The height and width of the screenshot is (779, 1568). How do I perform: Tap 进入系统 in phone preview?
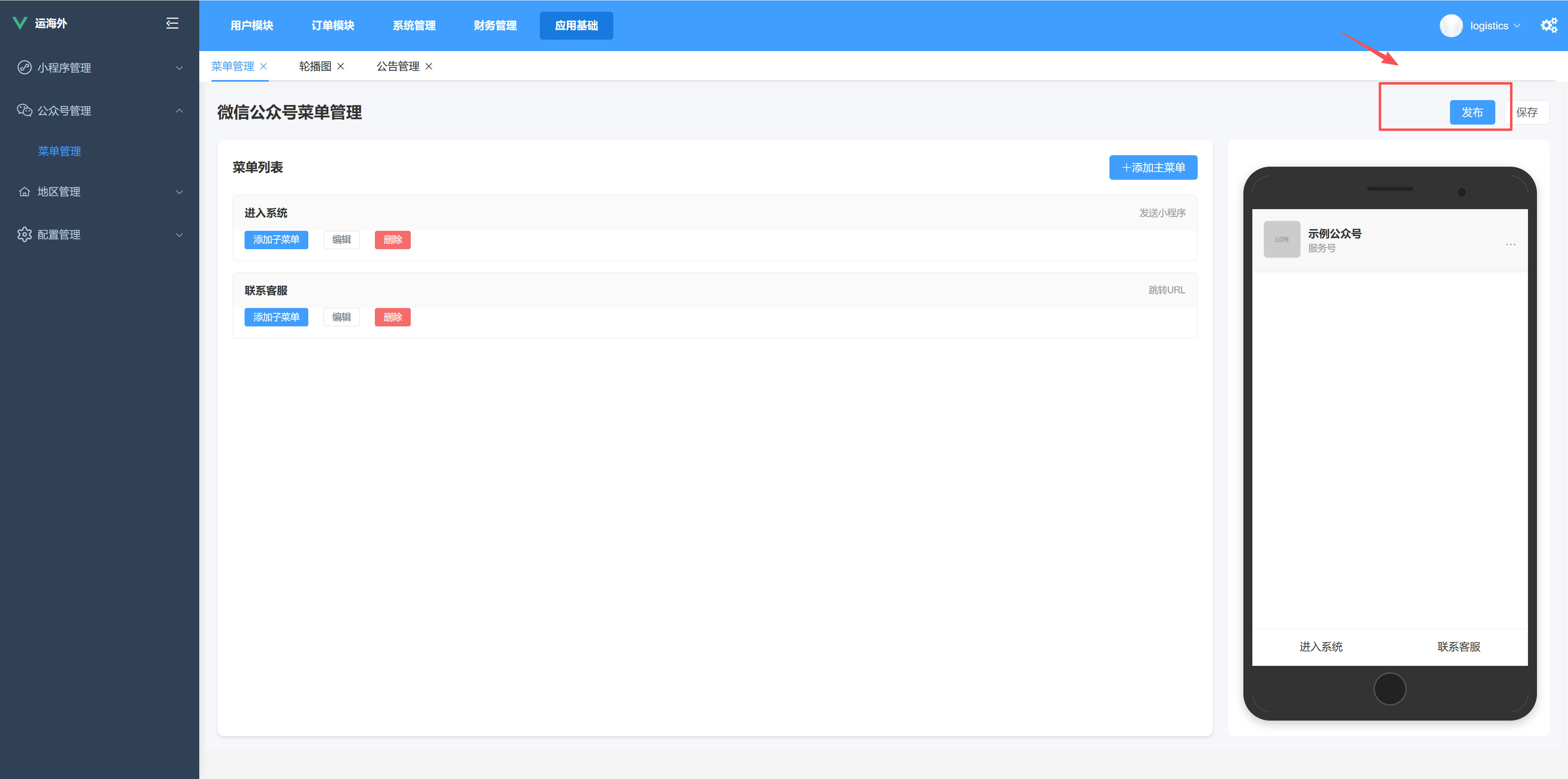1321,647
